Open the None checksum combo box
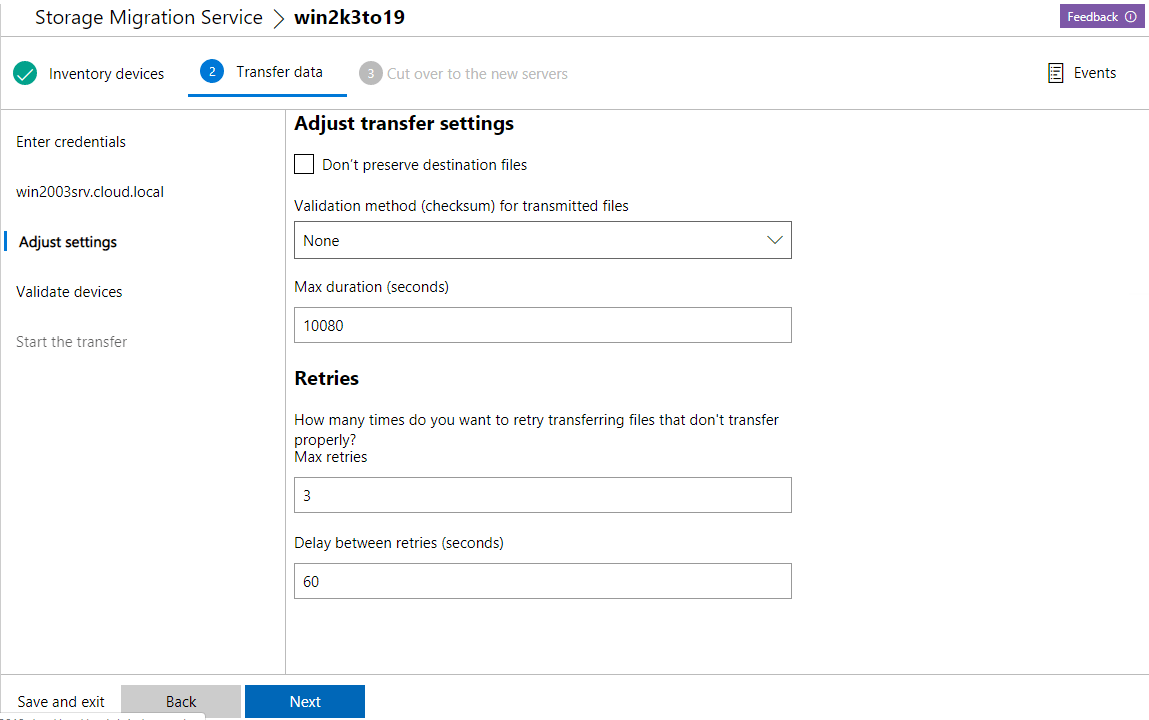This screenshot has width=1149, height=720. (530, 240)
